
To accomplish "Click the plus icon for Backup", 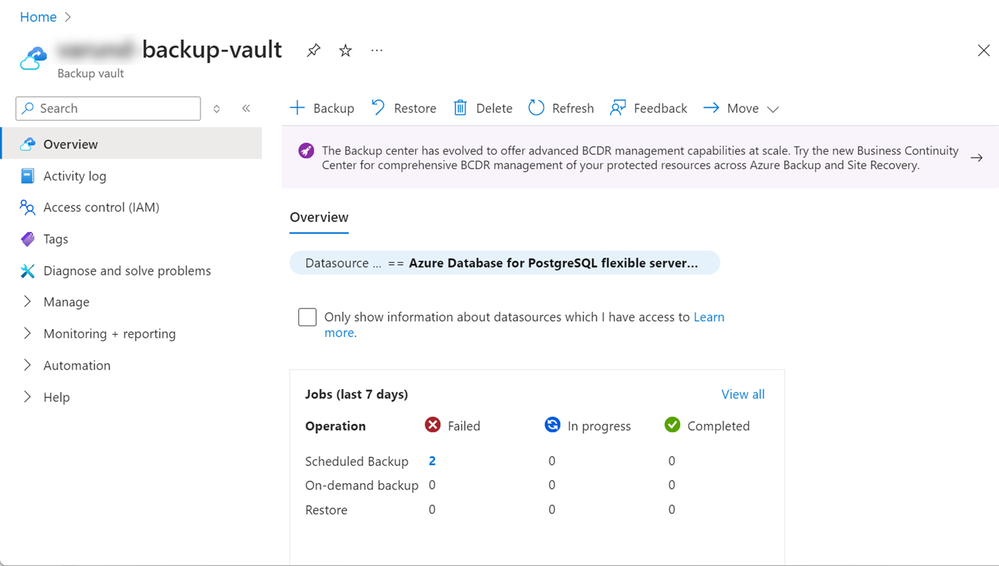I will tap(298, 108).
